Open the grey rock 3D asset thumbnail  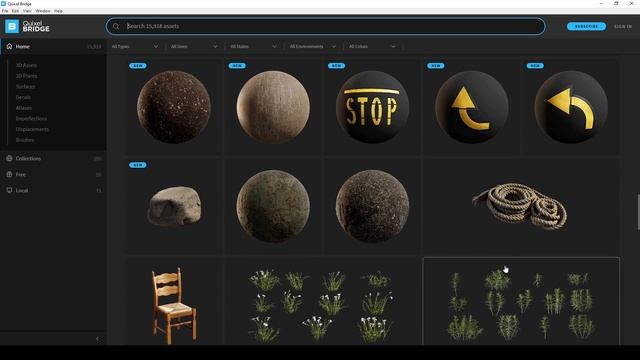pyautogui.click(x=174, y=206)
